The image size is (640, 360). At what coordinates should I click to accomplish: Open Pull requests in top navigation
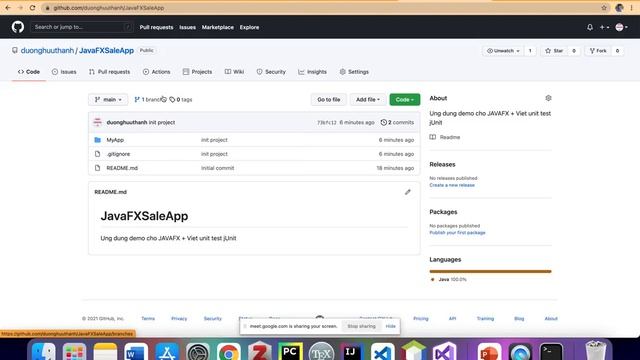[156, 27]
